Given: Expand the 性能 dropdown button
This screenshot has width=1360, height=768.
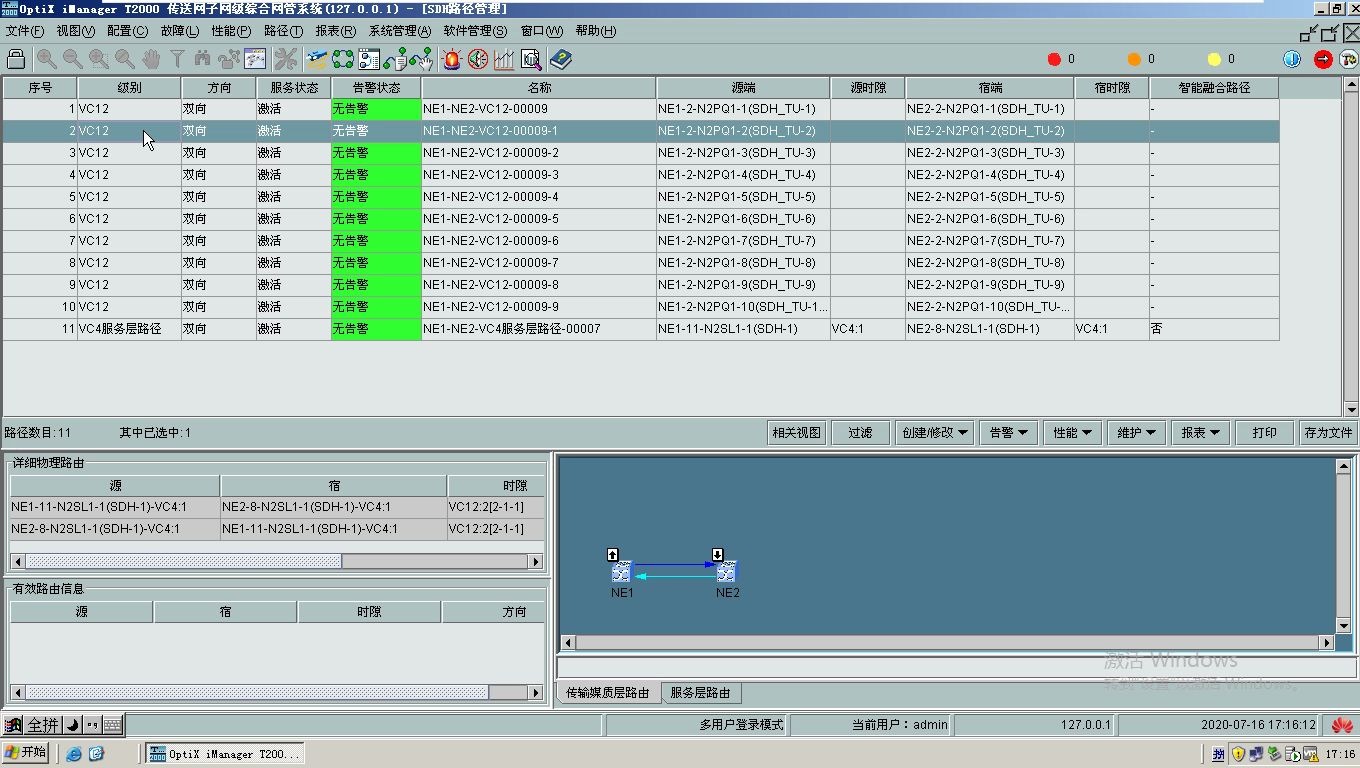Looking at the screenshot, I should tap(1072, 432).
